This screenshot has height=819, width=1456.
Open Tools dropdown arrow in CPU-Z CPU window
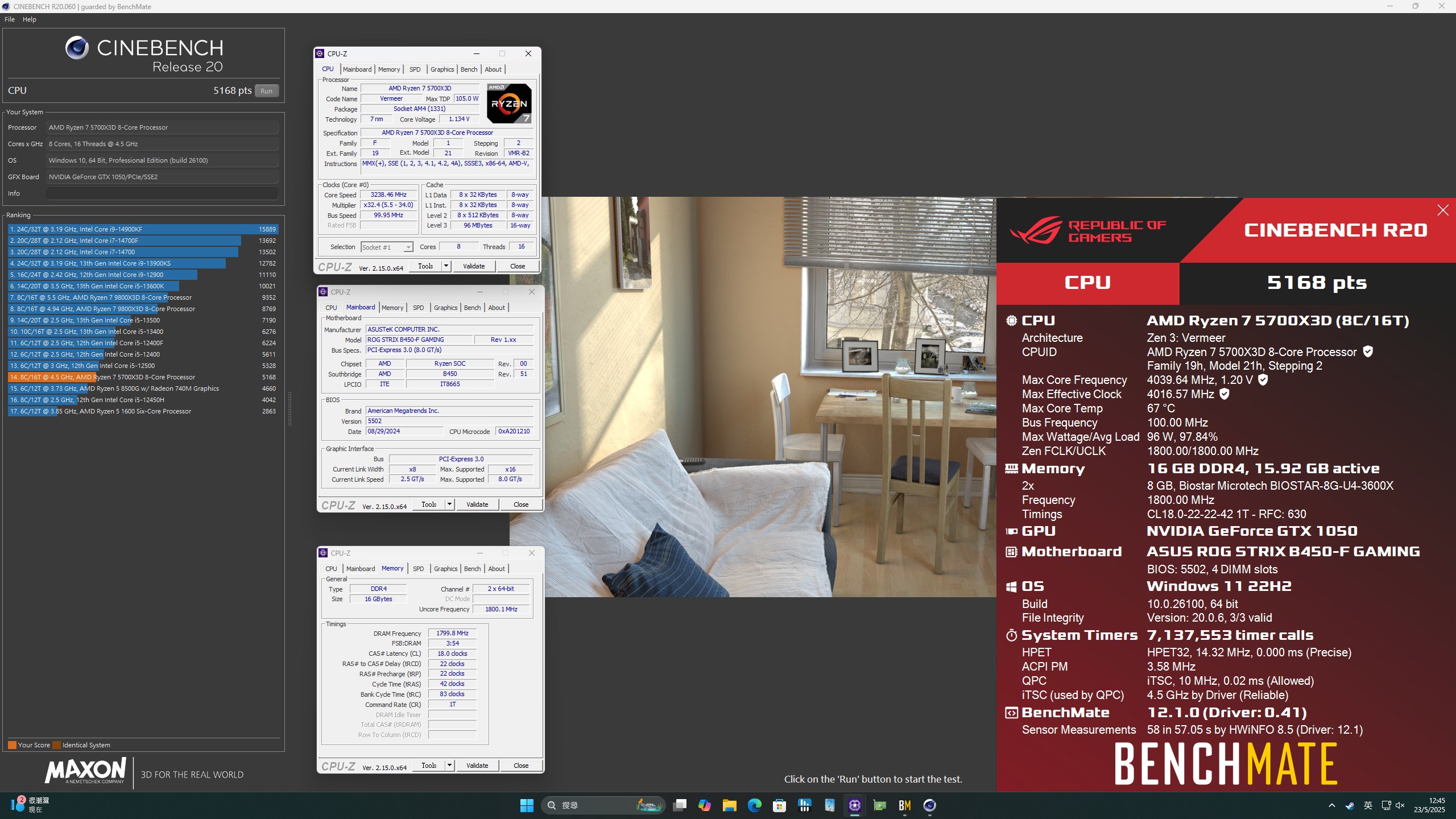click(446, 266)
